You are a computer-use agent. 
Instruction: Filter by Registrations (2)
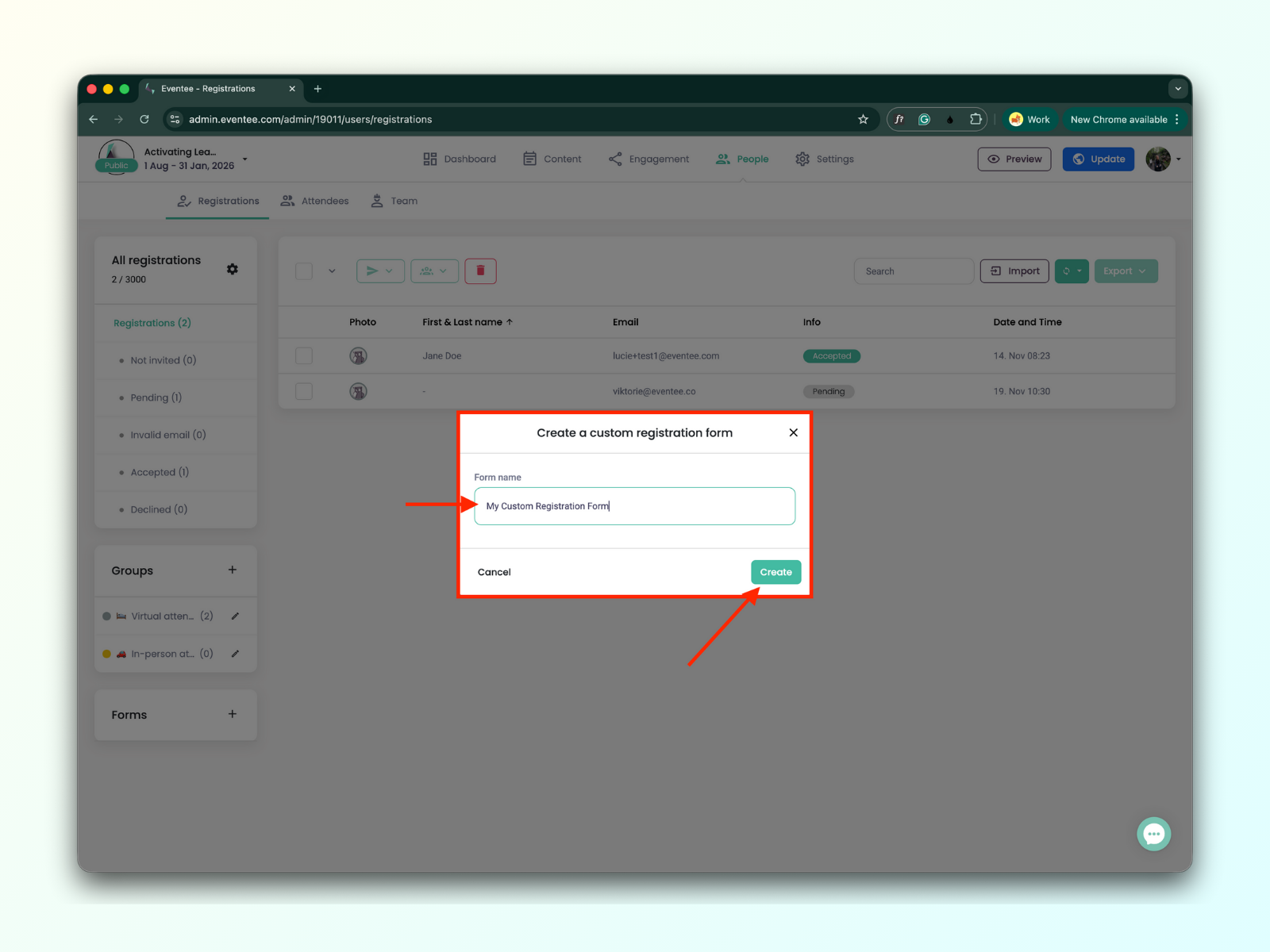152,323
